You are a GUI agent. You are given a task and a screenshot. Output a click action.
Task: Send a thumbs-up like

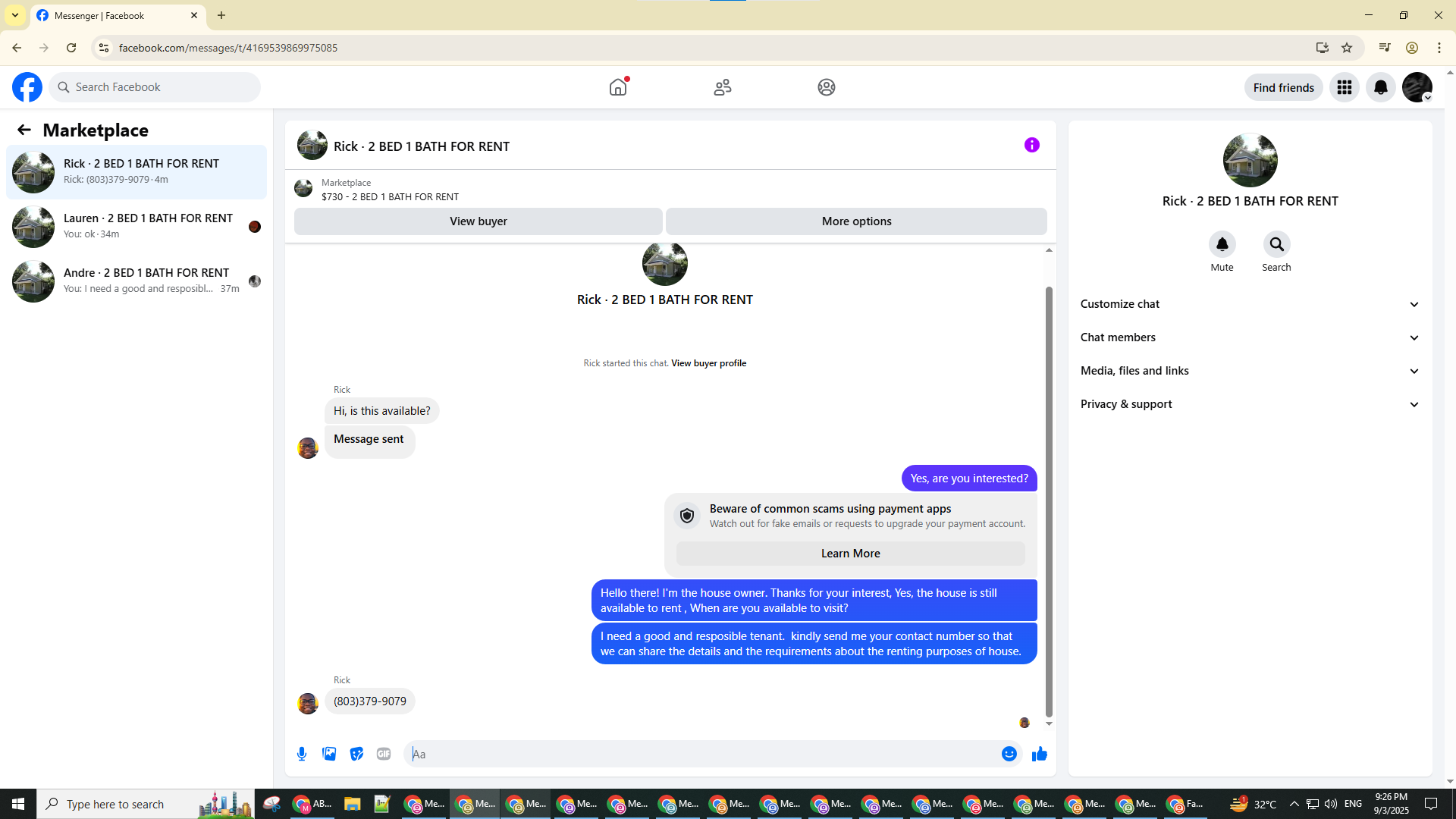click(1040, 754)
